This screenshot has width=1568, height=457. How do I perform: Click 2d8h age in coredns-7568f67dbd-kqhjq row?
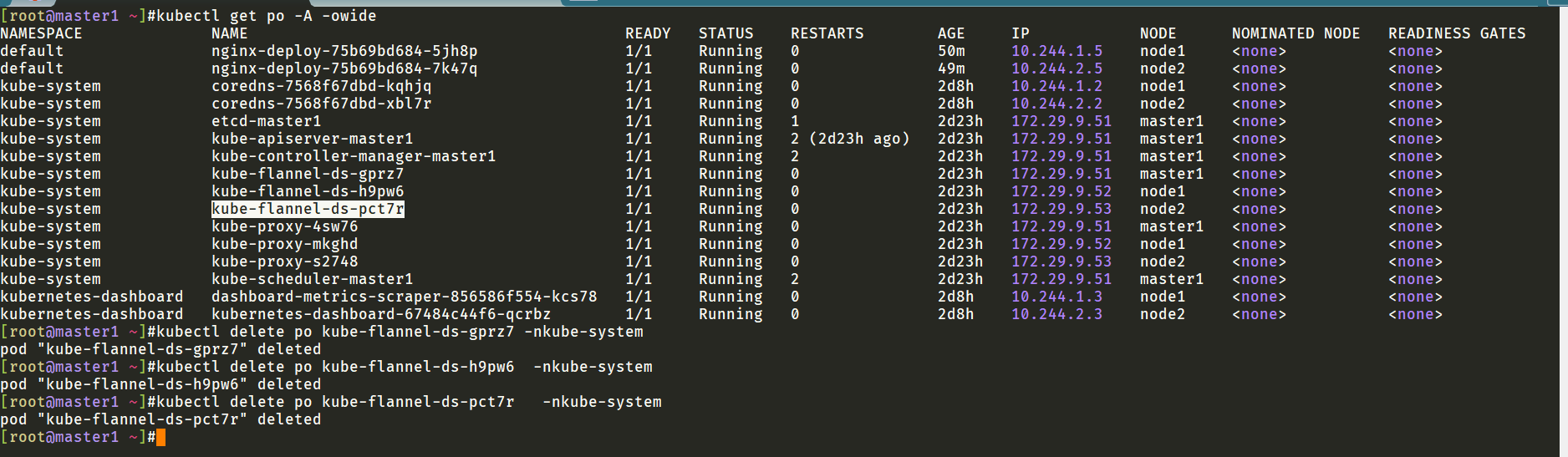(956, 86)
